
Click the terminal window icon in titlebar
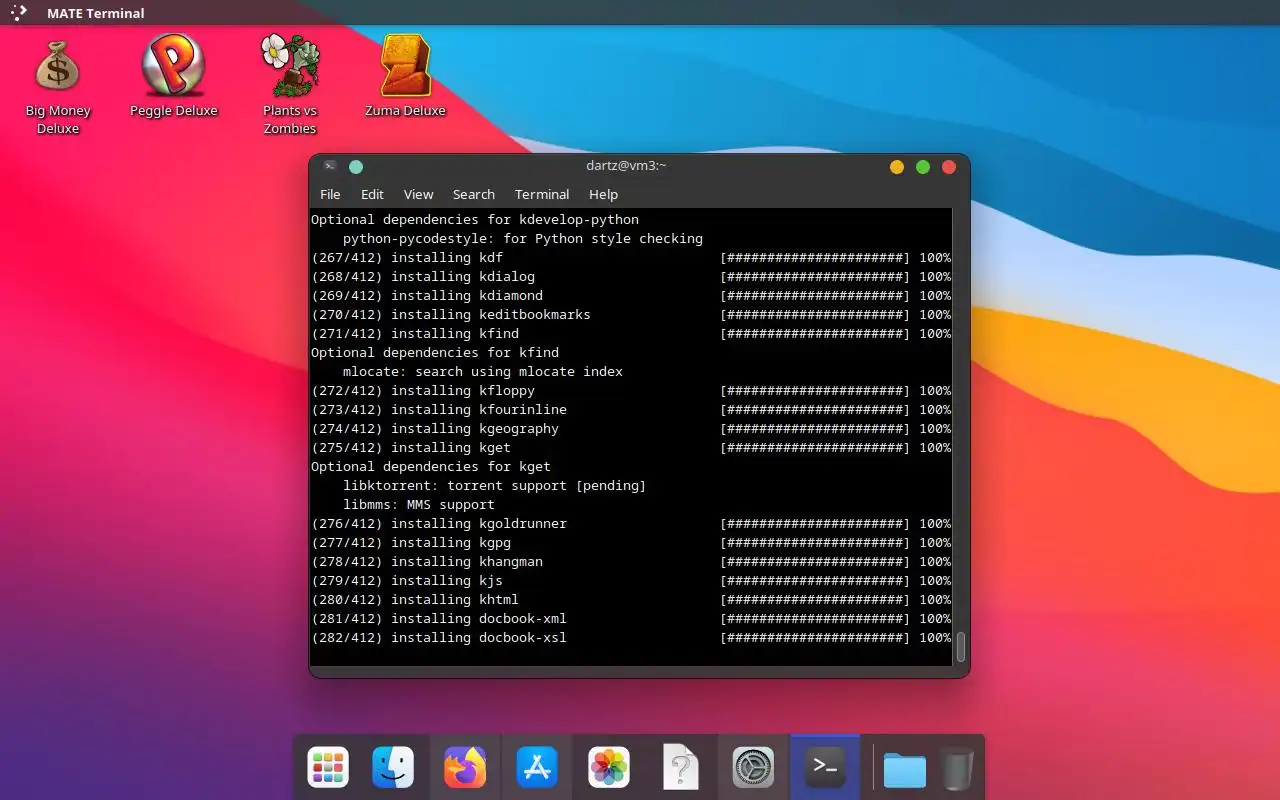(329, 166)
